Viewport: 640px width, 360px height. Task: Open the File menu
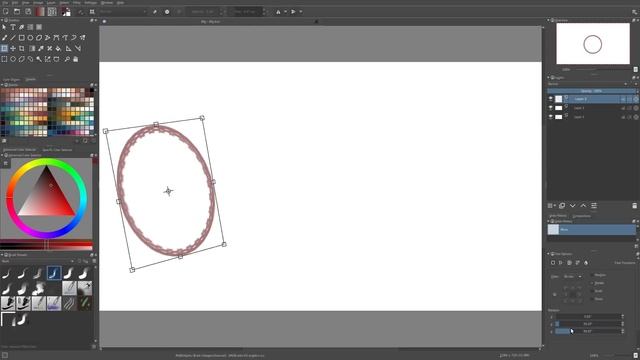click(5, 2)
